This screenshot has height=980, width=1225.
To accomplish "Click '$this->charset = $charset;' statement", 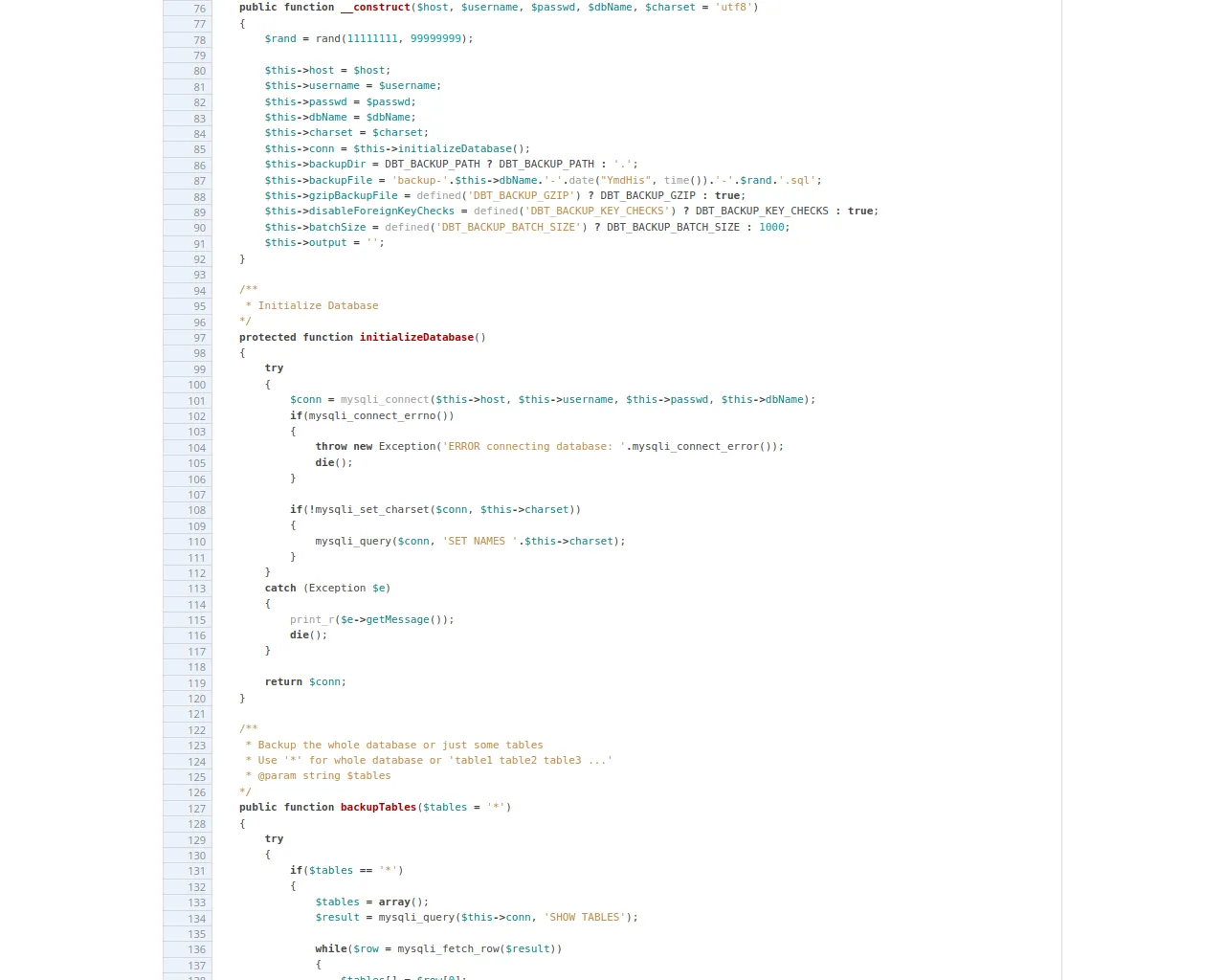I will pyautogui.click(x=346, y=133).
